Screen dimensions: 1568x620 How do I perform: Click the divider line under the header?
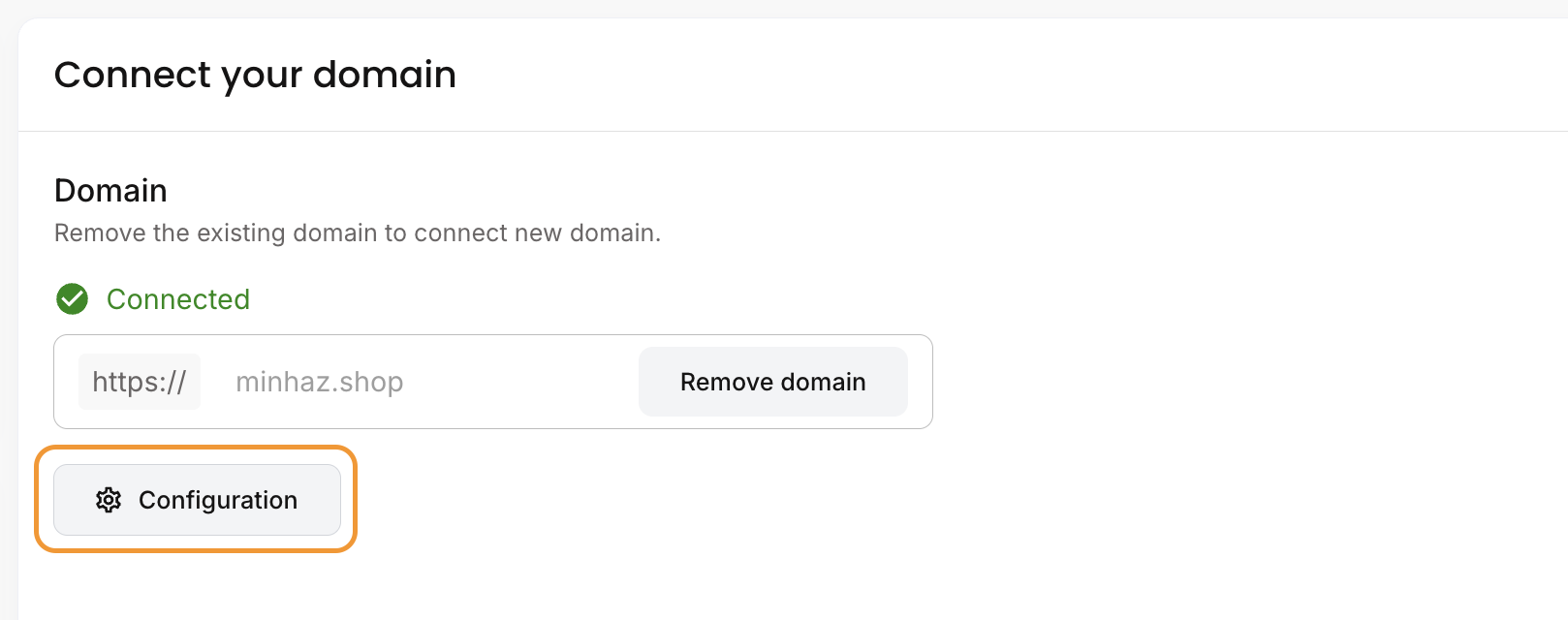coord(793,131)
